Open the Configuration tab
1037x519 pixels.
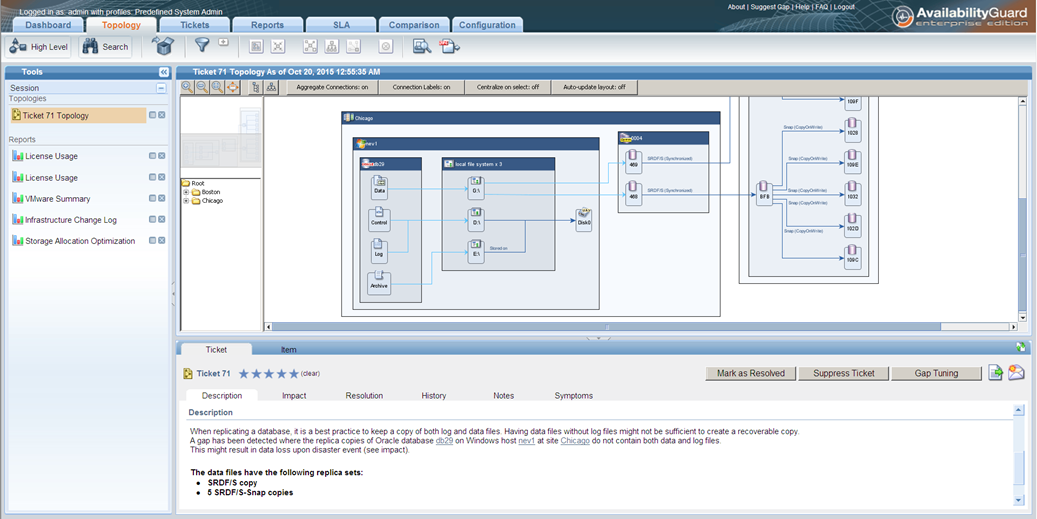pos(487,25)
